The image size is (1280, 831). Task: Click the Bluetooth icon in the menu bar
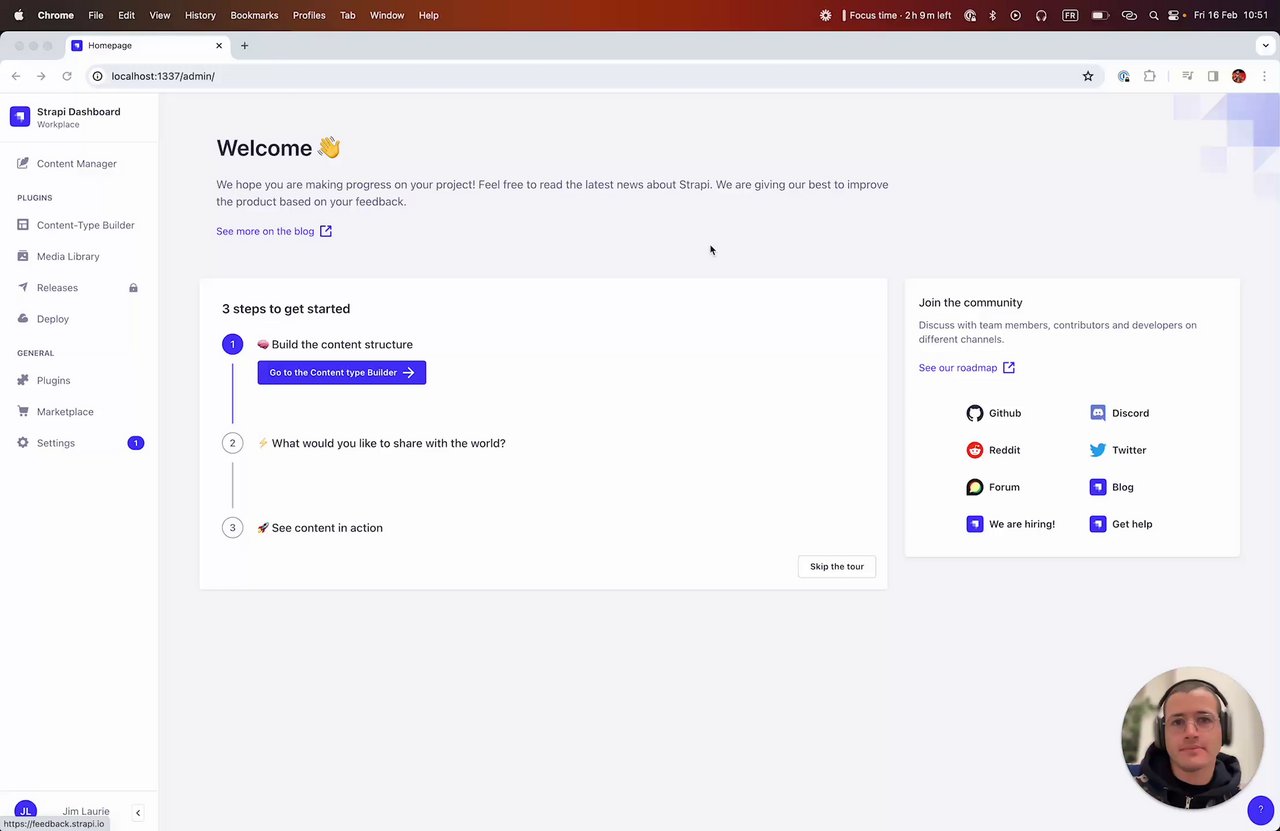click(992, 15)
